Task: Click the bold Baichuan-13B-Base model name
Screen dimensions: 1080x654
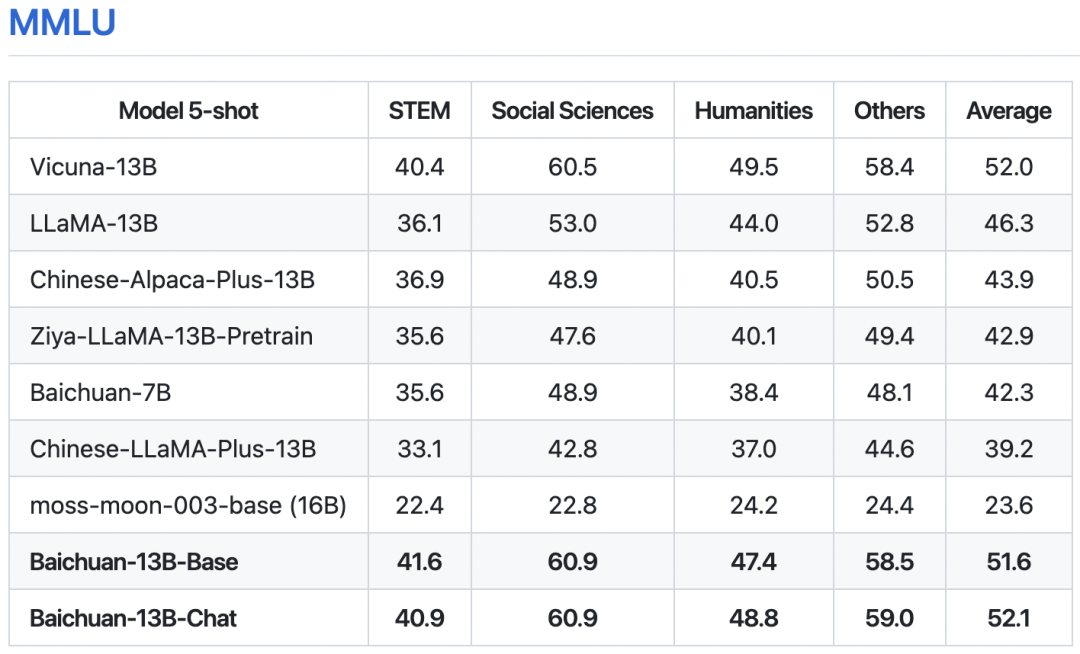Action: 134,562
